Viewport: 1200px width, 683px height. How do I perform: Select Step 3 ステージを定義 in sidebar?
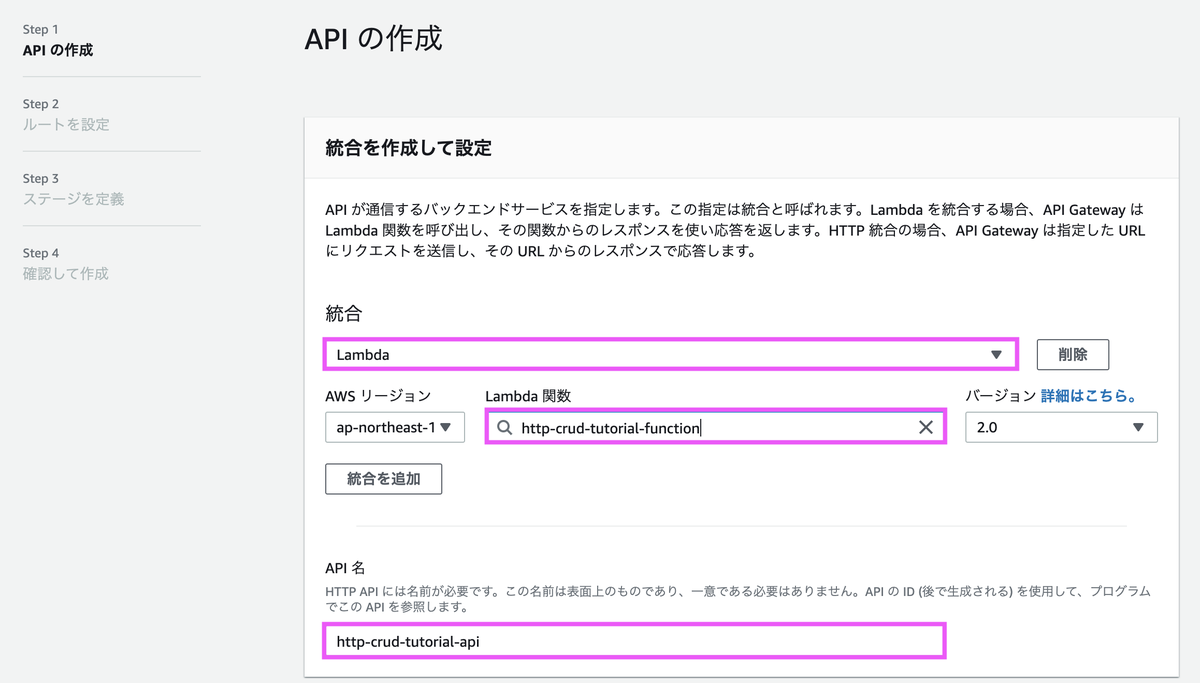coord(73,189)
